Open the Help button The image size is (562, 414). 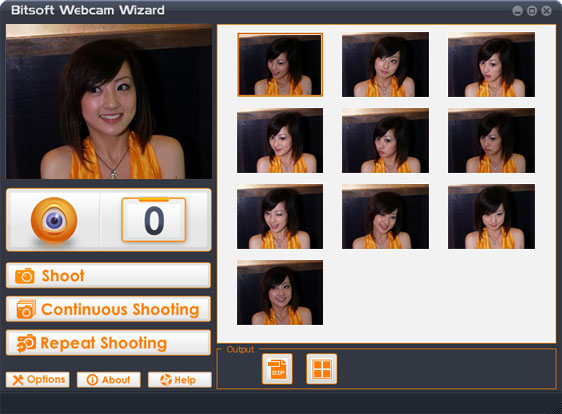pos(180,380)
